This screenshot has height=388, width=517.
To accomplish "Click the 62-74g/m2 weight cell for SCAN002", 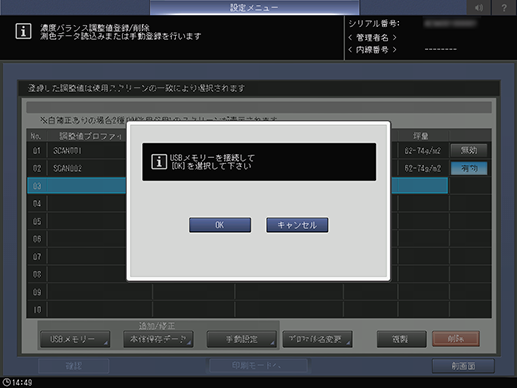I will [x=423, y=169].
